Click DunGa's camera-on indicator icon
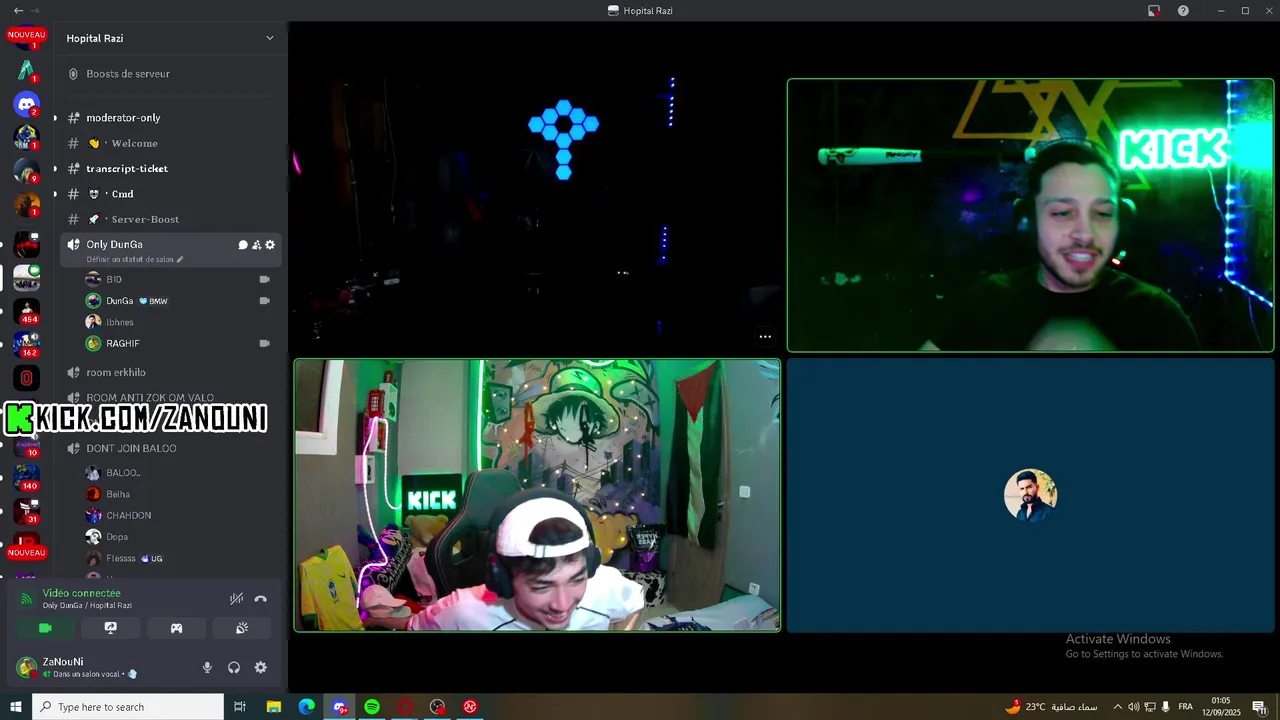 [265, 301]
